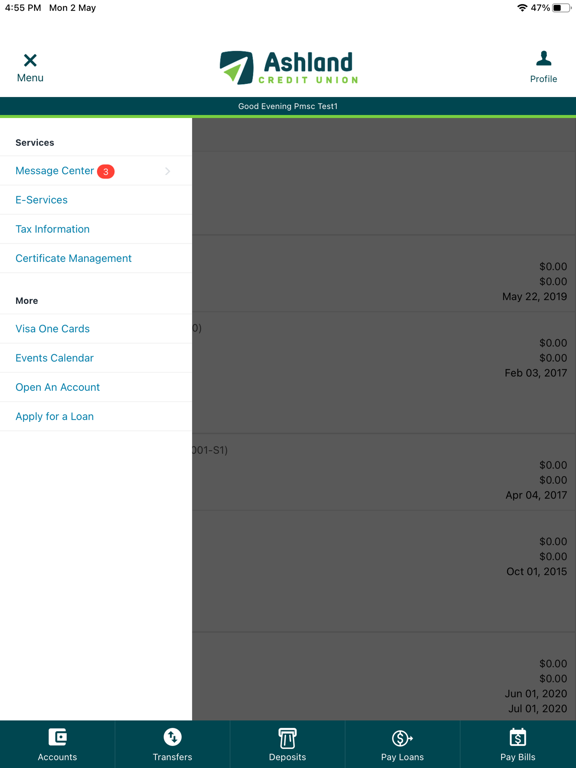Open Message Center
576x768 pixels.
pos(96,171)
